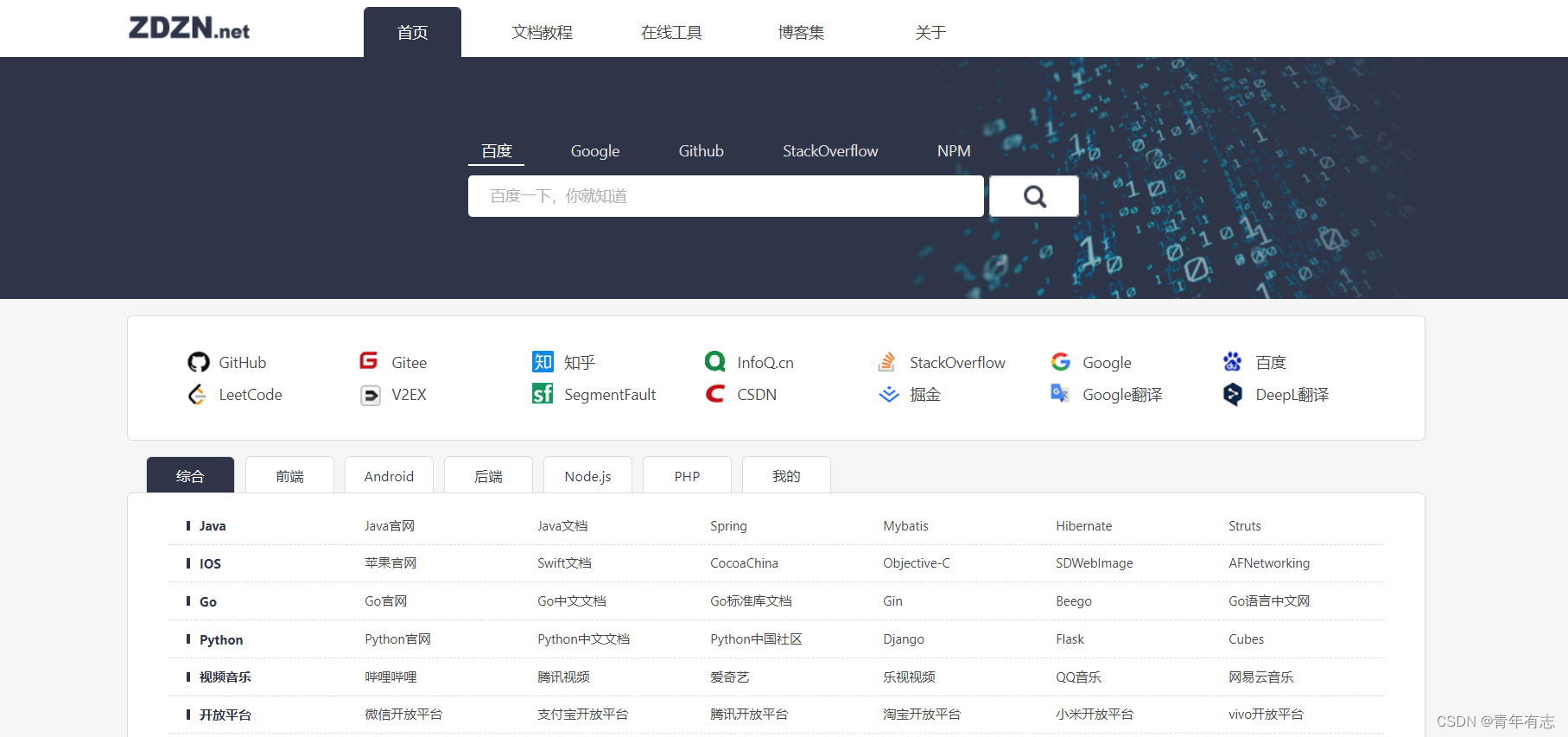Click the Zhihu 知 icon

click(x=543, y=362)
